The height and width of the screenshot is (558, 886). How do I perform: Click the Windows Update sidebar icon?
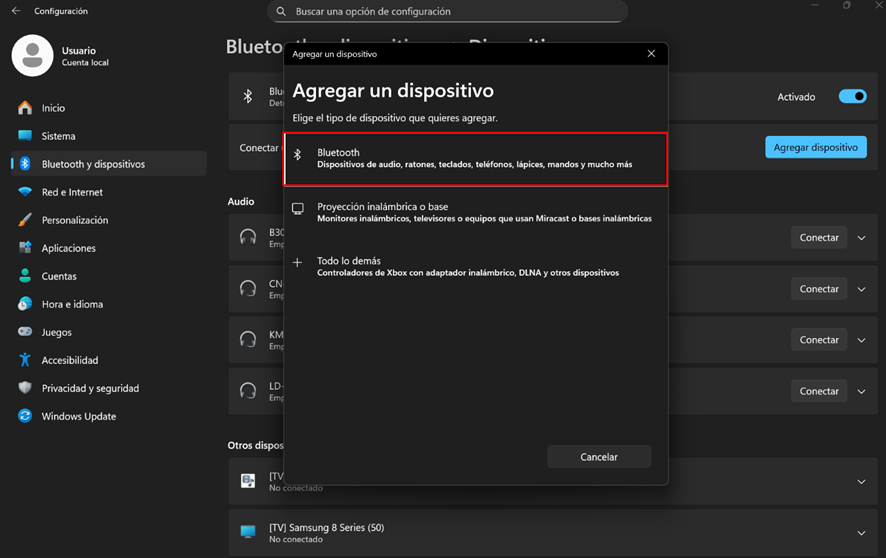25,416
